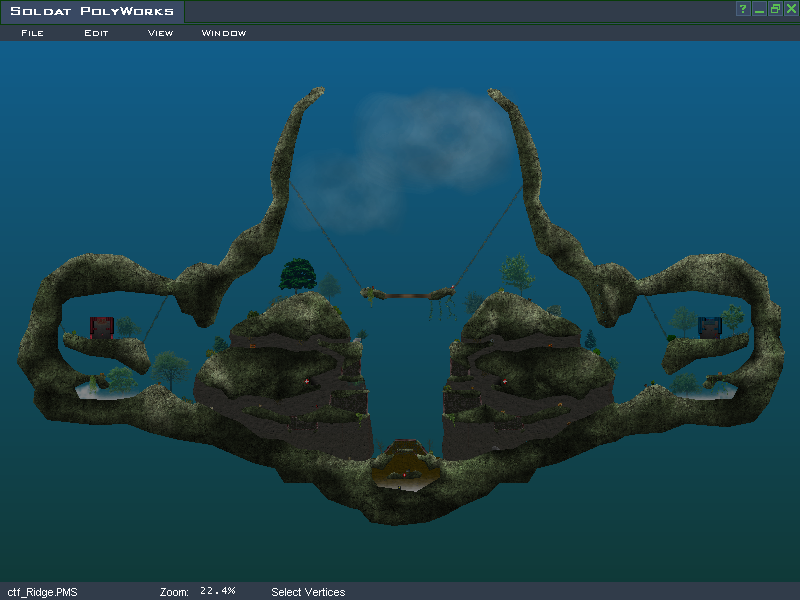Click the Select Vertices status text
Image resolution: width=800 pixels, height=600 pixels.
[308, 592]
